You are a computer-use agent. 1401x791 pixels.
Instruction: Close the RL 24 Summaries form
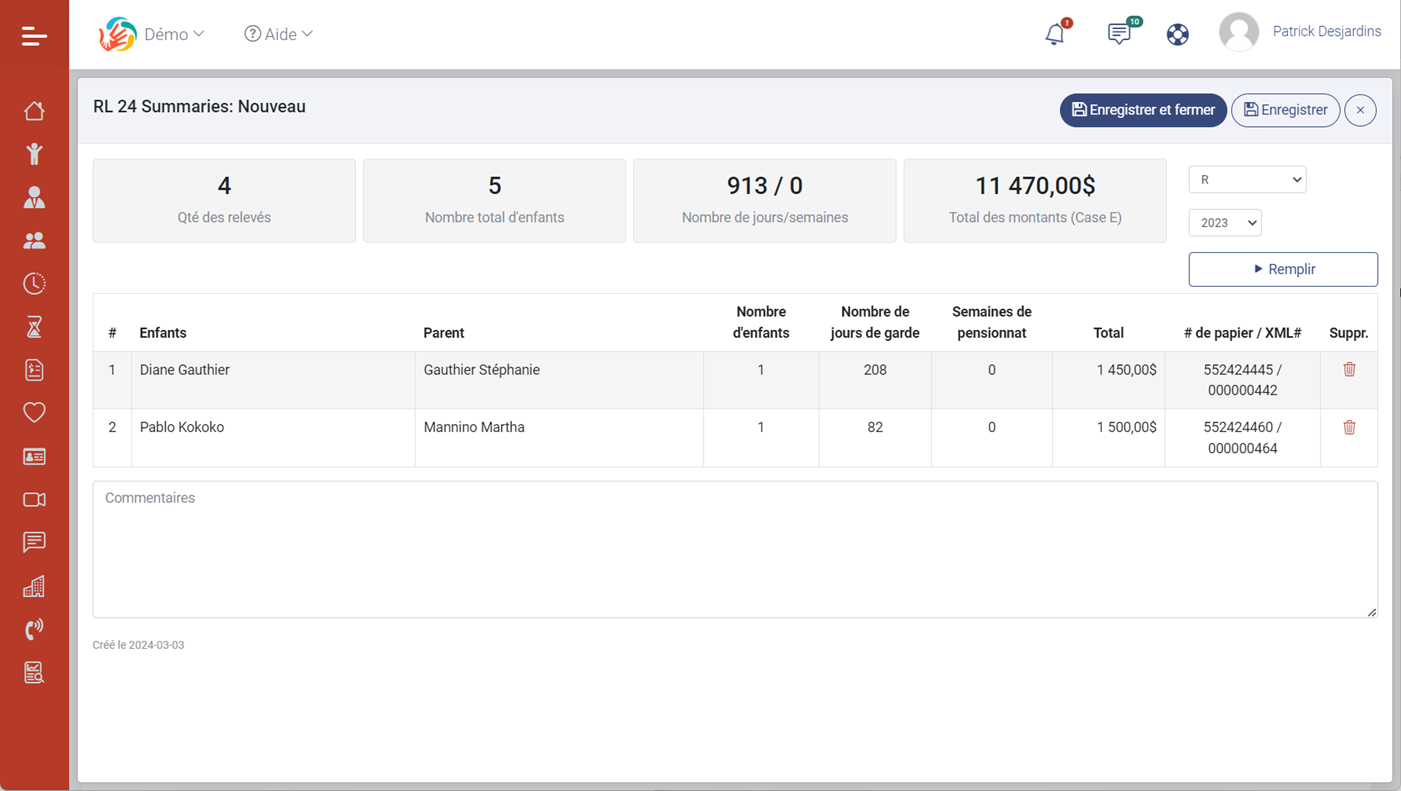click(1360, 110)
